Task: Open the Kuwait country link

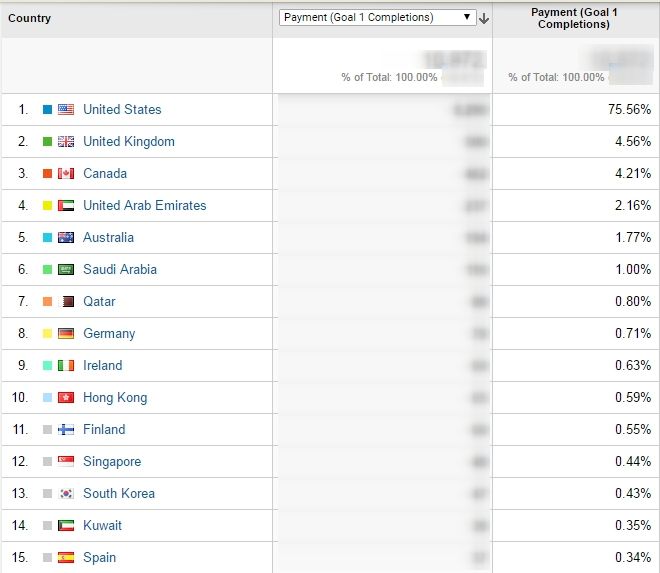Action: [x=102, y=525]
